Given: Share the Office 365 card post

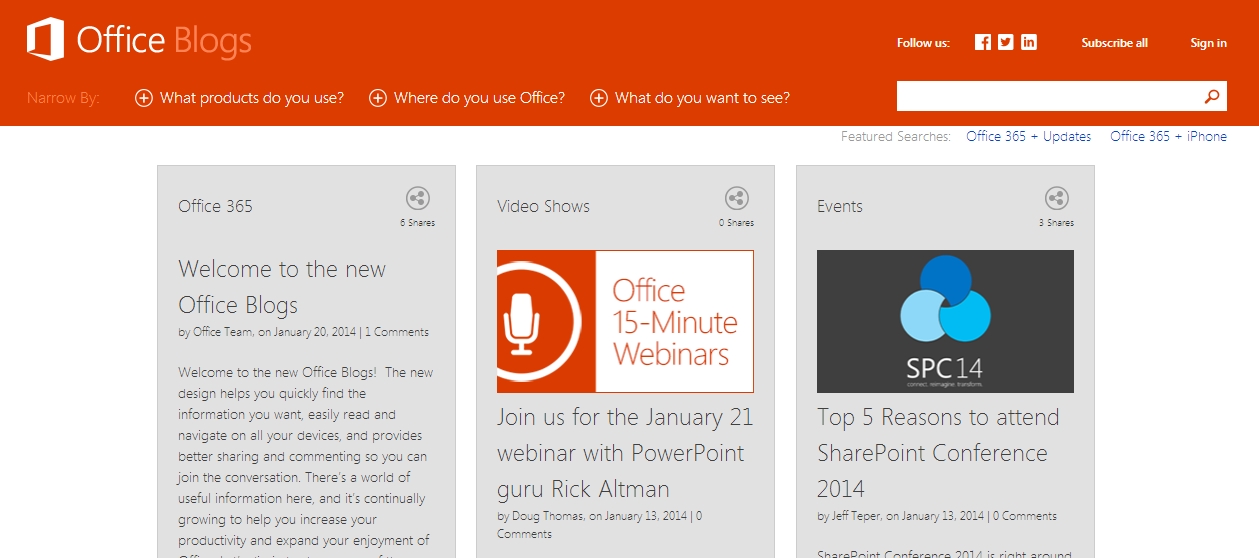Looking at the screenshot, I should [x=417, y=198].
